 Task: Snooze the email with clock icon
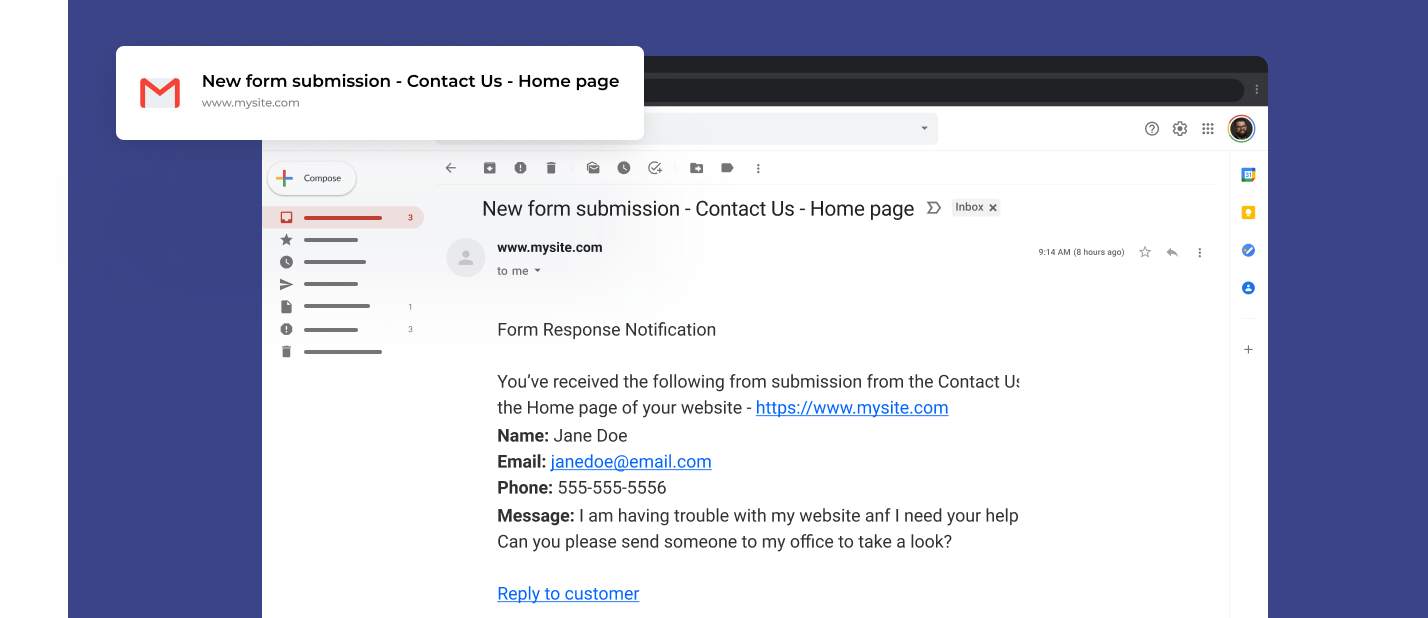pyautogui.click(x=624, y=168)
